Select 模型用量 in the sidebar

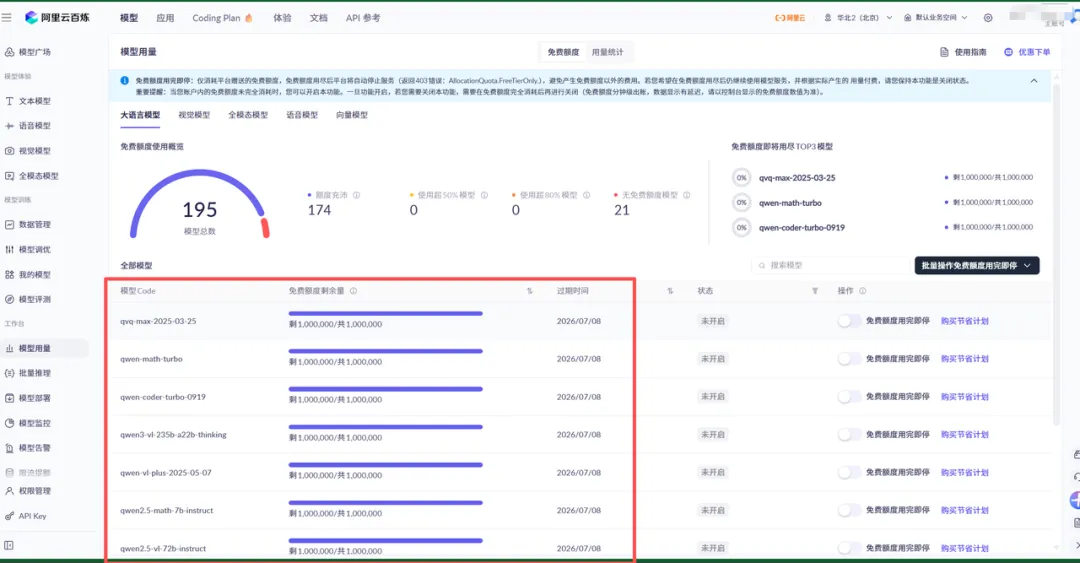point(28,348)
